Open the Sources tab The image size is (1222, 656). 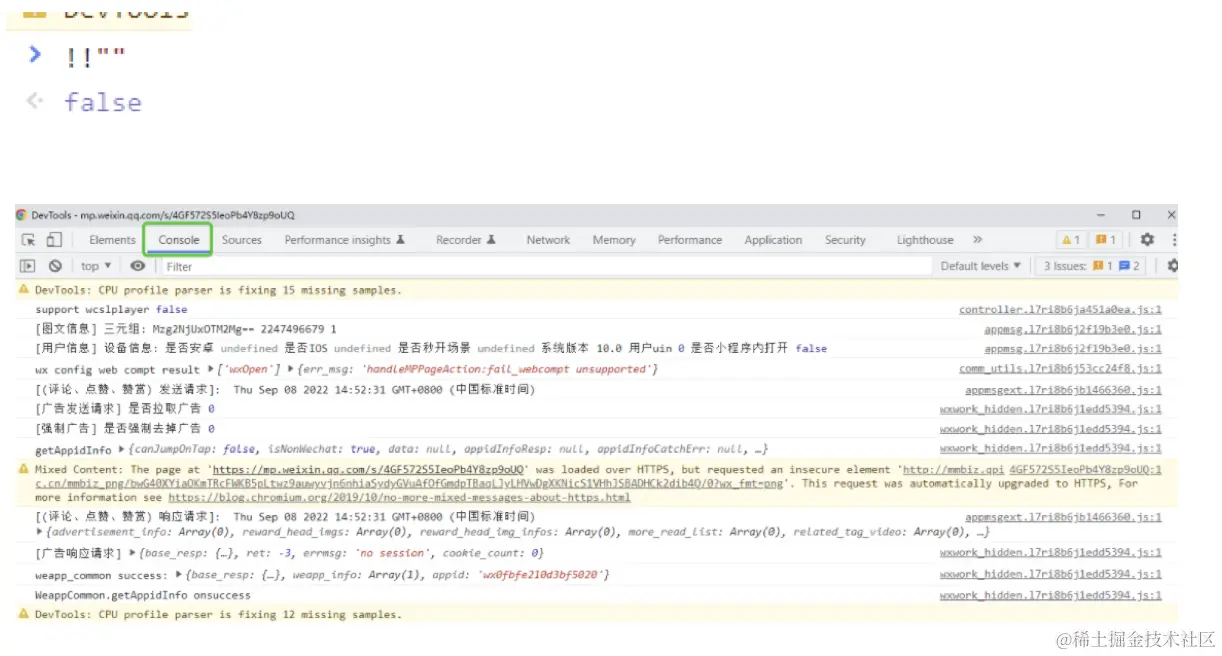[242, 240]
